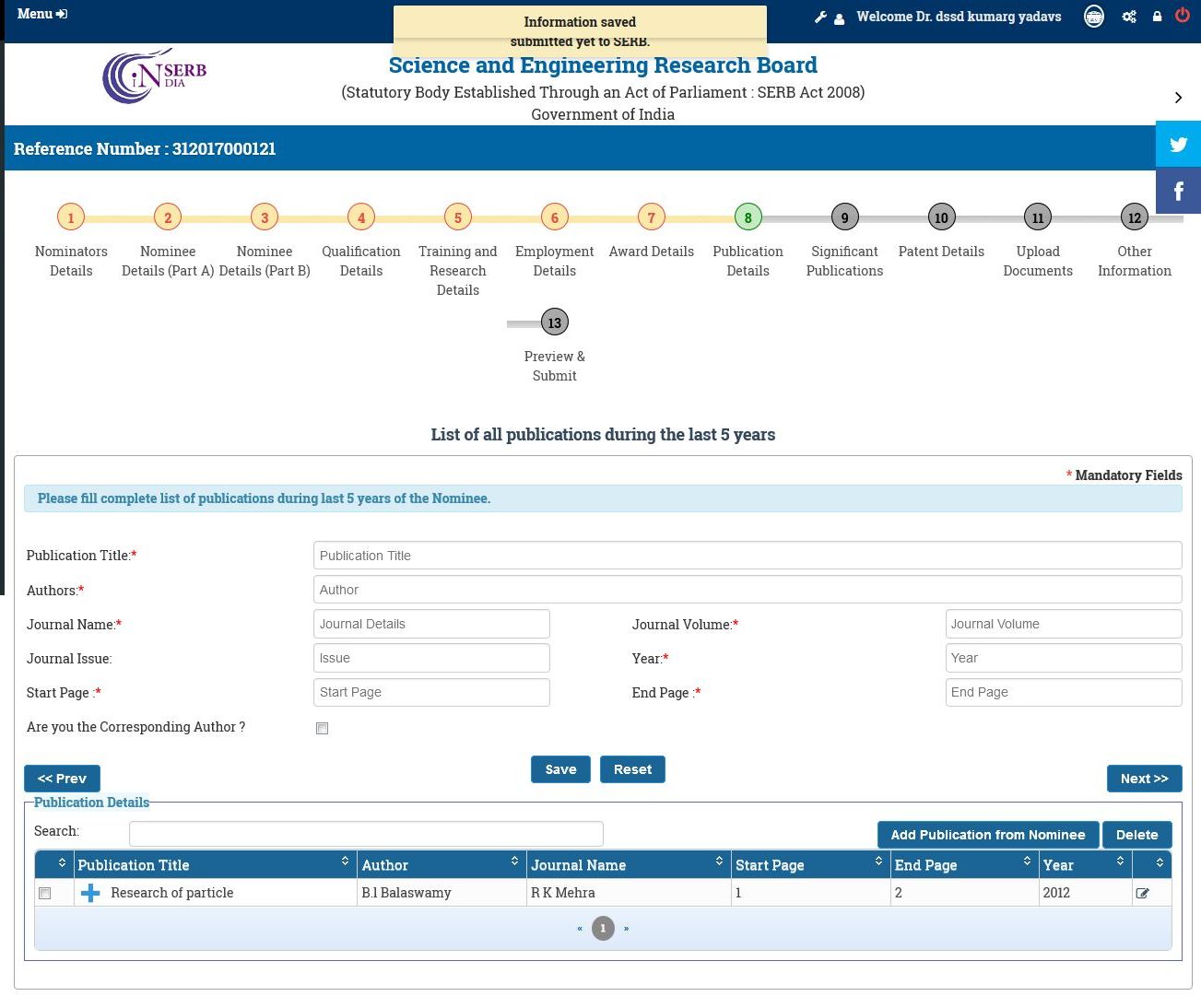The image size is (1201, 1008).
Task: Select step 11 Upload Documents circle
Action: pos(1038,217)
